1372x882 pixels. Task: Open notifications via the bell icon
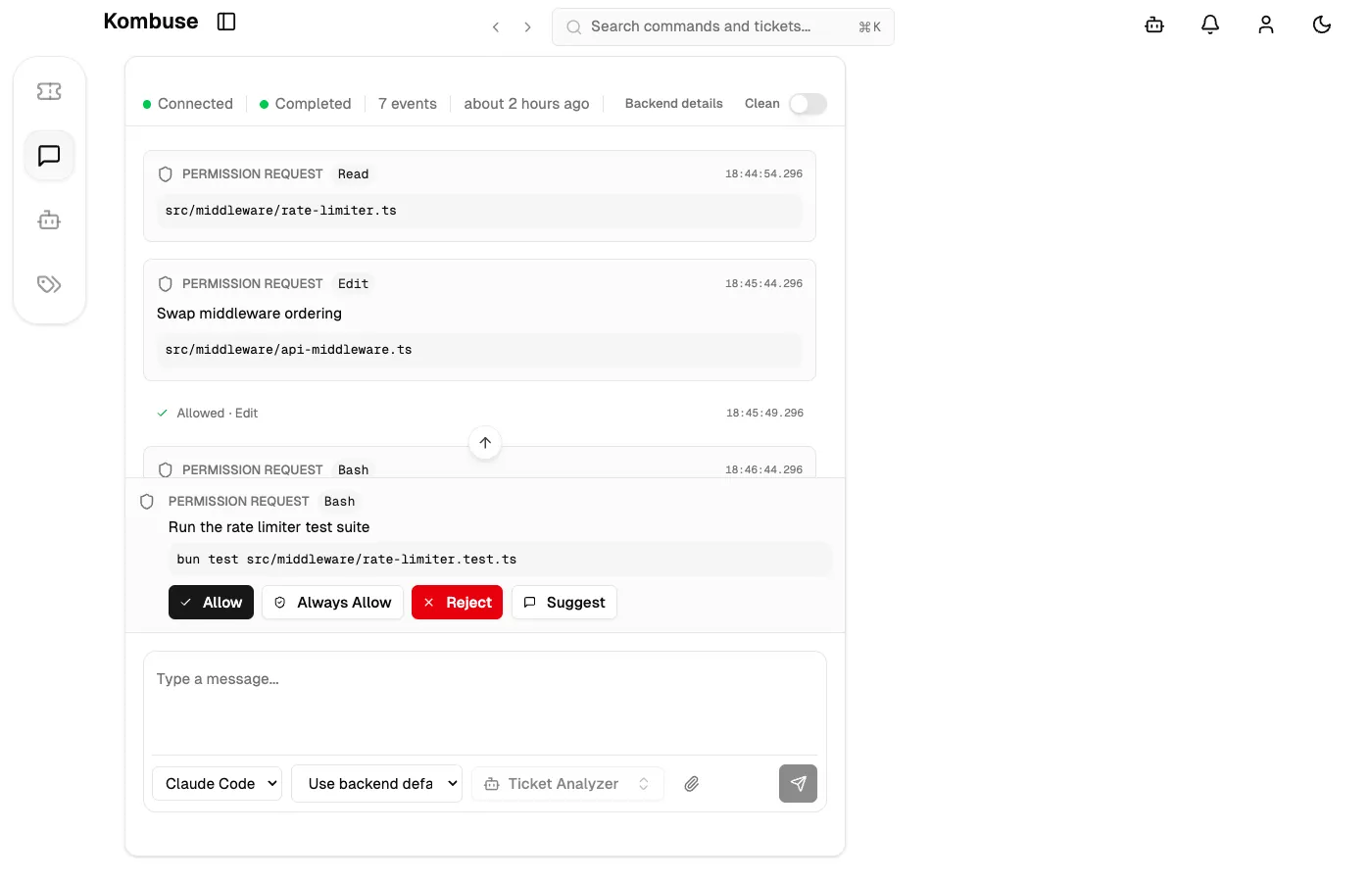click(x=1209, y=24)
